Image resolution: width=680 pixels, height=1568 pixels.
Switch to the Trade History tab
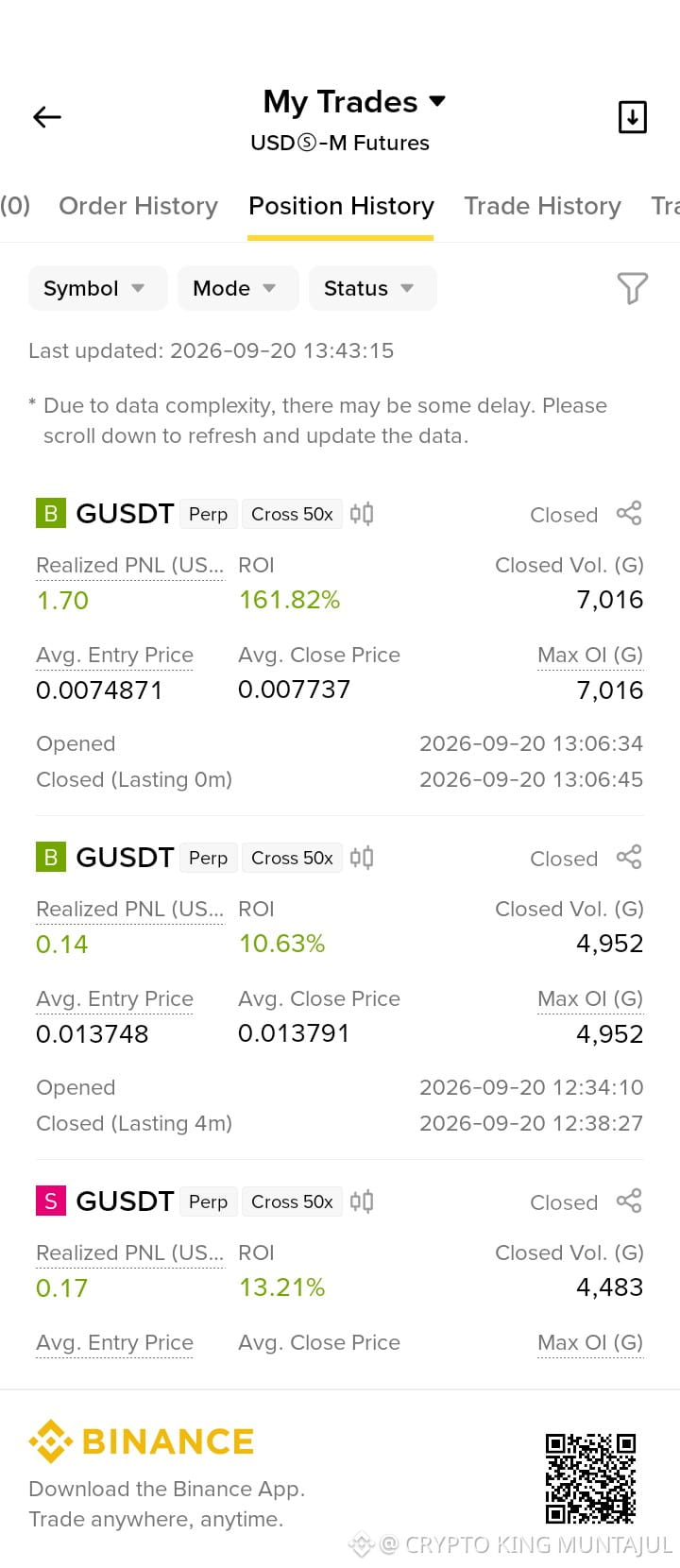[x=542, y=206]
